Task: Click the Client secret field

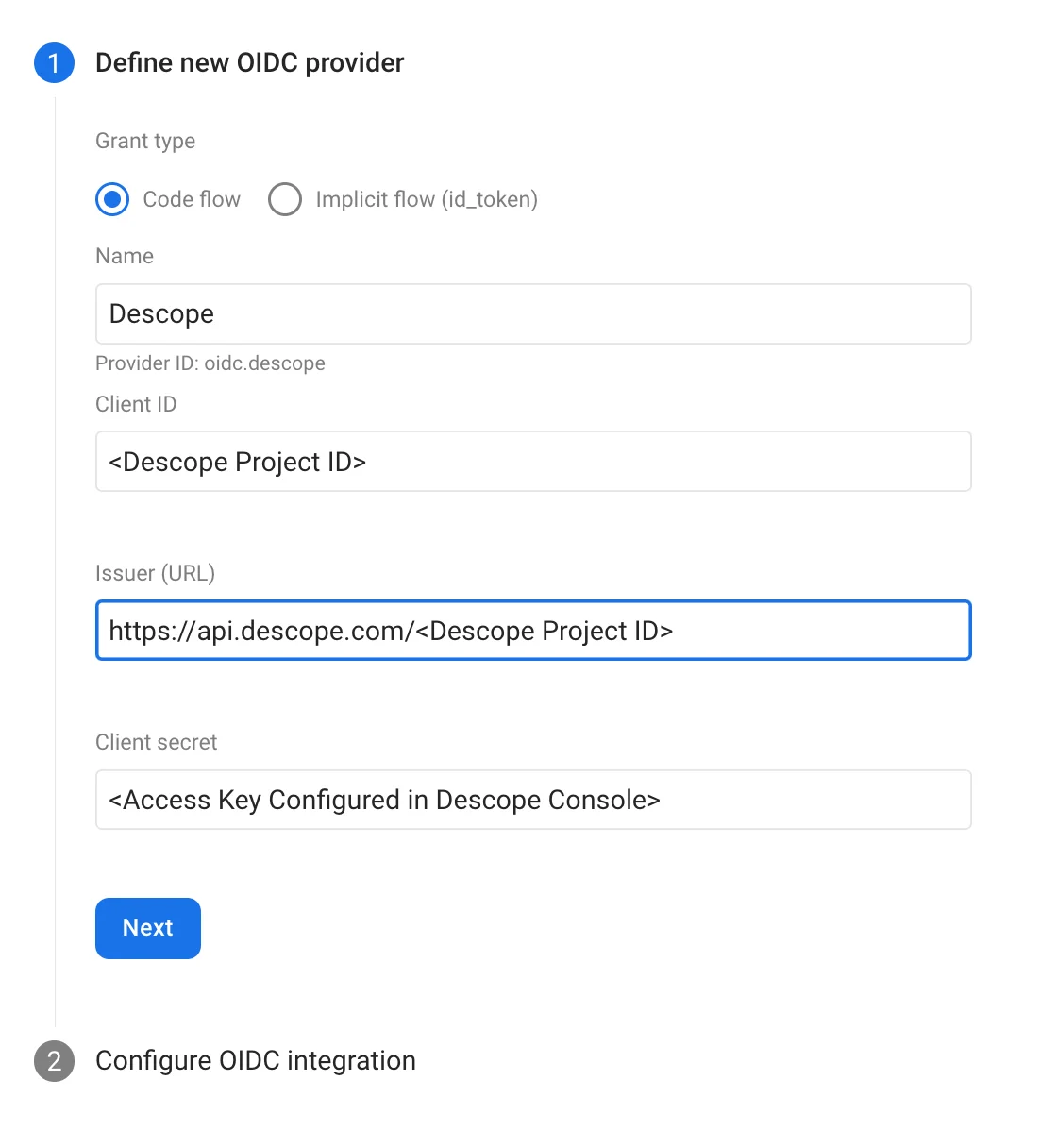Action: click(533, 800)
